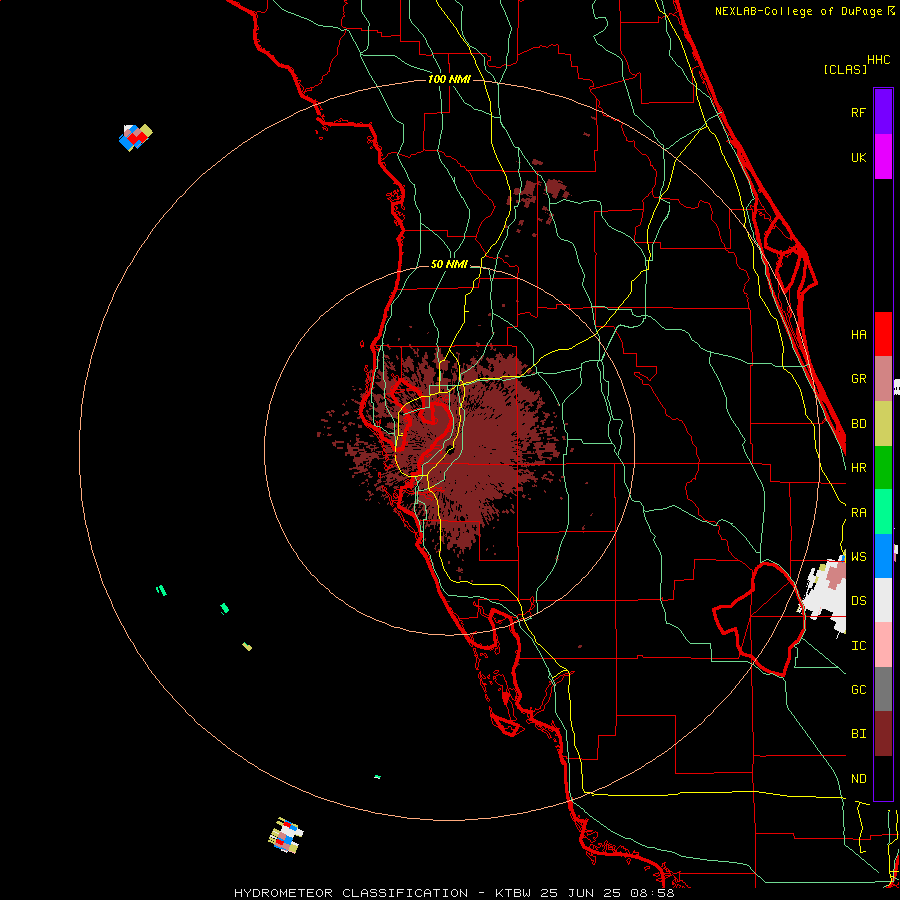Click the BI legend label
Viewport: 900px width, 900px height.
point(858,734)
